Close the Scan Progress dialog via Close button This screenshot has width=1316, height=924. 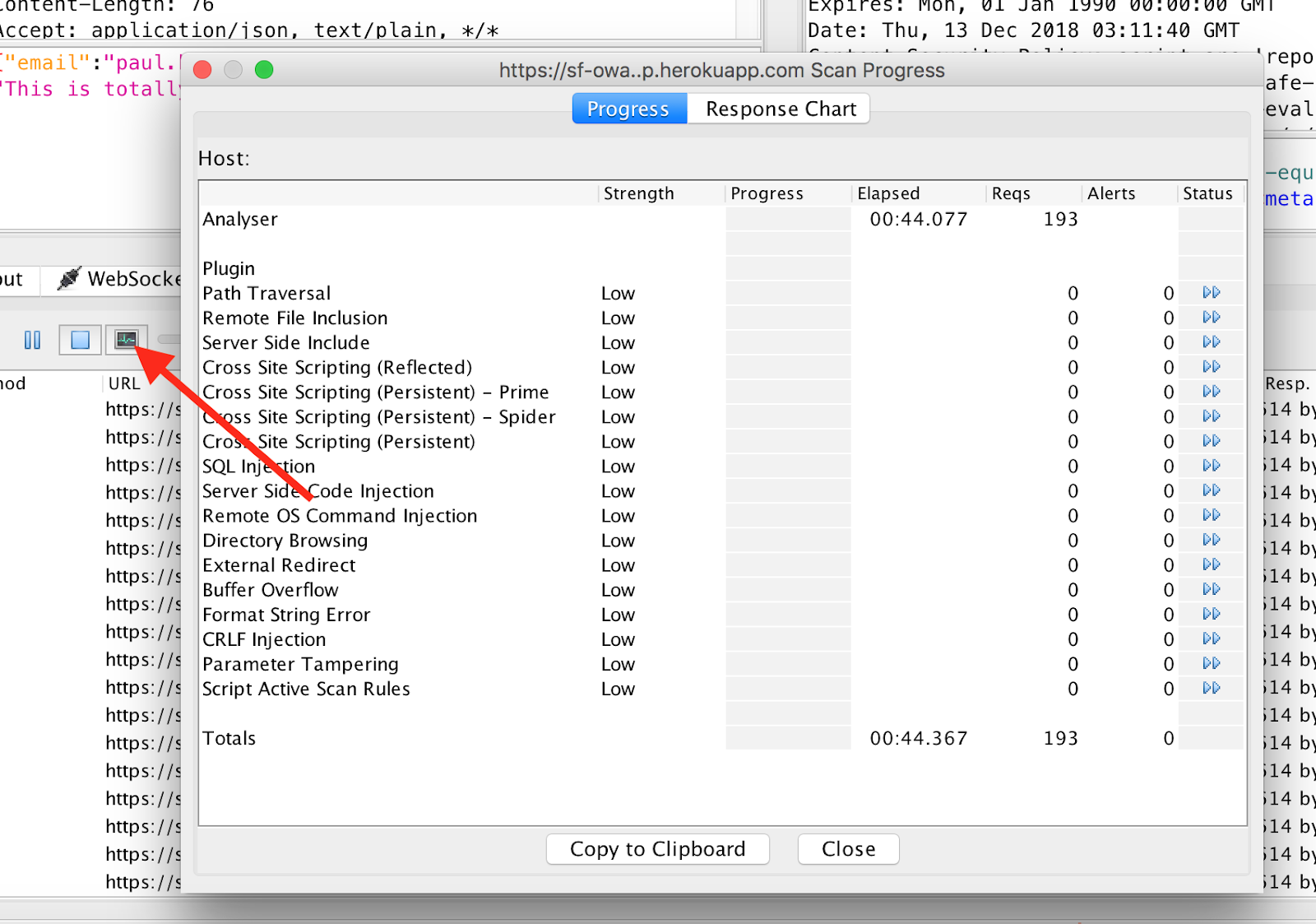coord(847,848)
